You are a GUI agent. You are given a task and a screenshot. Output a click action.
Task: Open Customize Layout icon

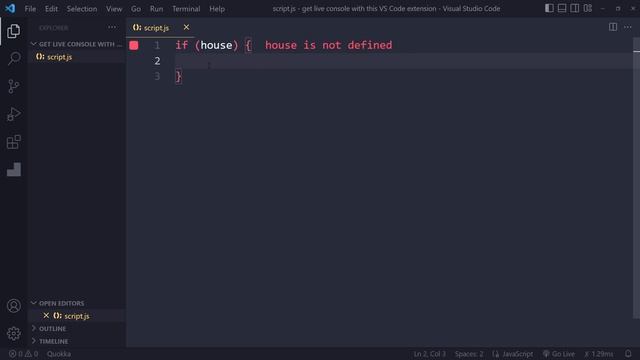588,8
